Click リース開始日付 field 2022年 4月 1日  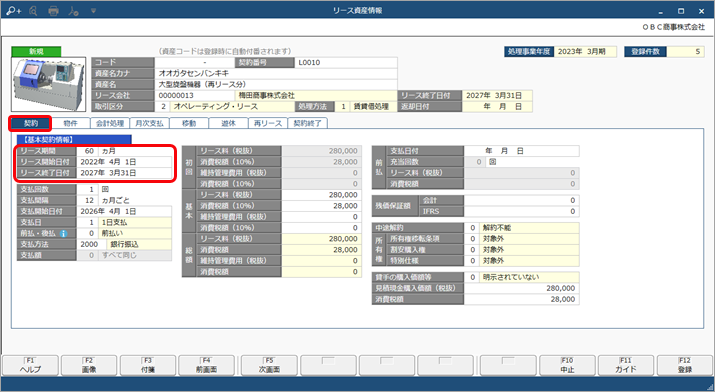click(124, 162)
